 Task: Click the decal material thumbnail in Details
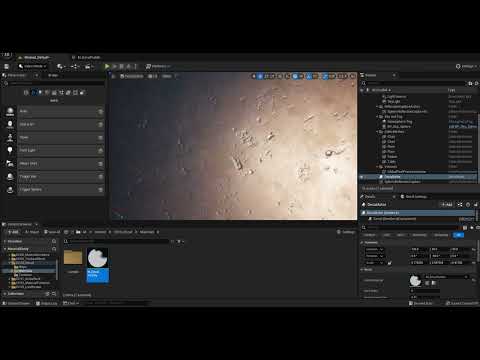(415, 281)
